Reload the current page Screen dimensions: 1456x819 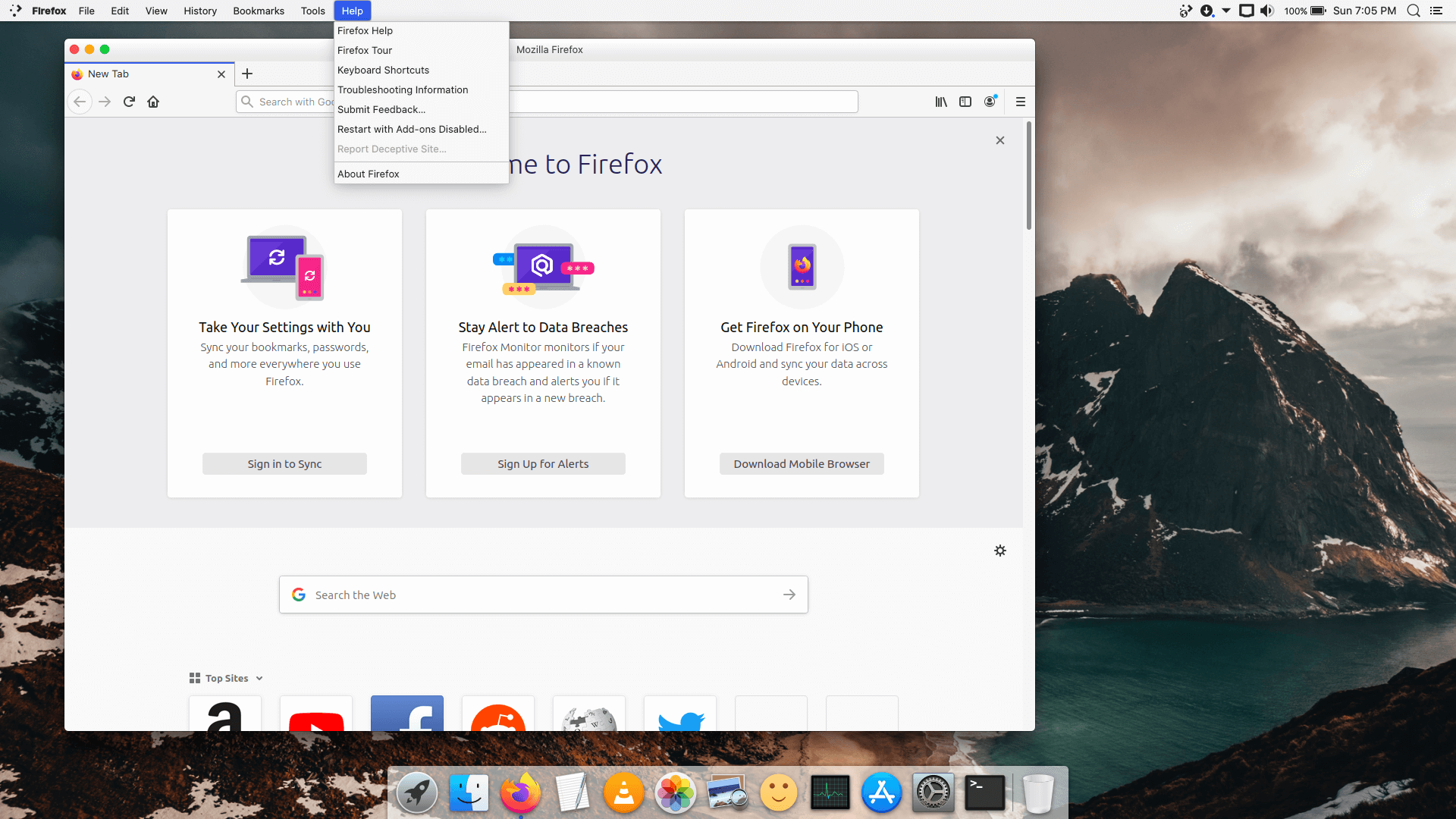coord(129,102)
